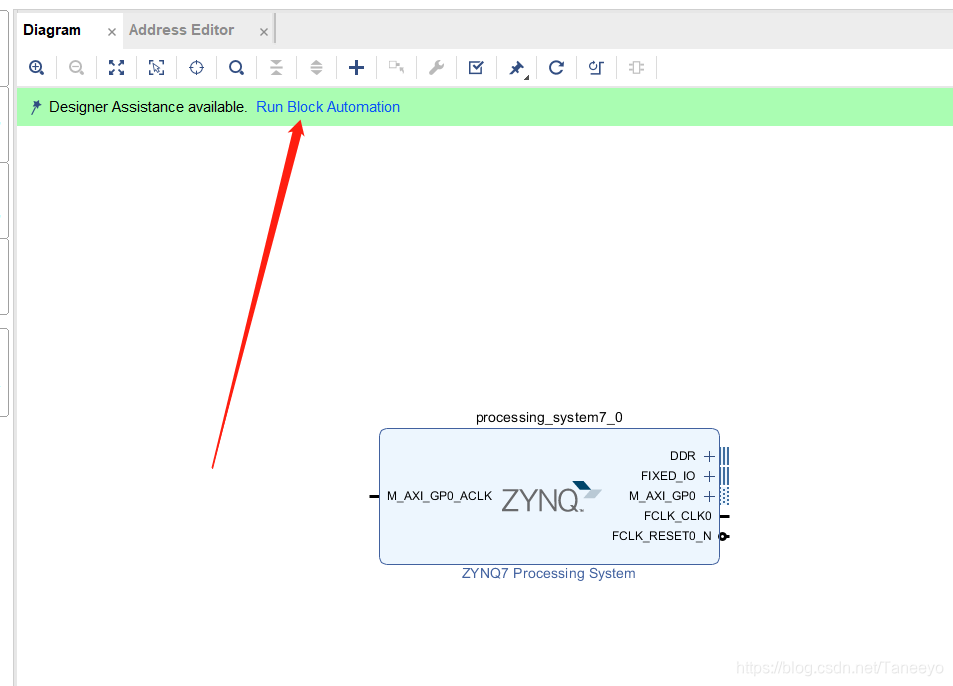Viewport: 953px width, 686px height.
Task: Switch to the Diagram tab
Action: coord(52,30)
